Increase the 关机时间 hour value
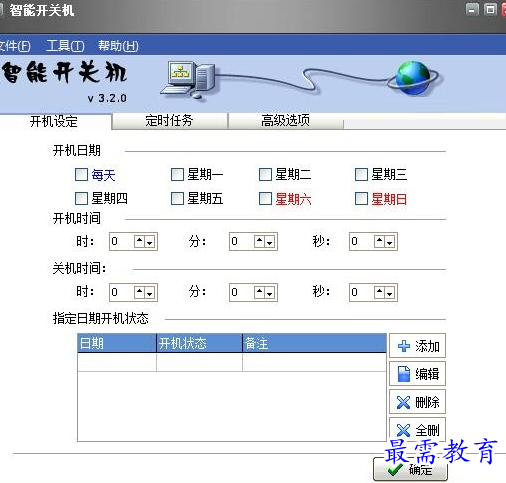The width and height of the screenshot is (506, 483). (x=139, y=293)
